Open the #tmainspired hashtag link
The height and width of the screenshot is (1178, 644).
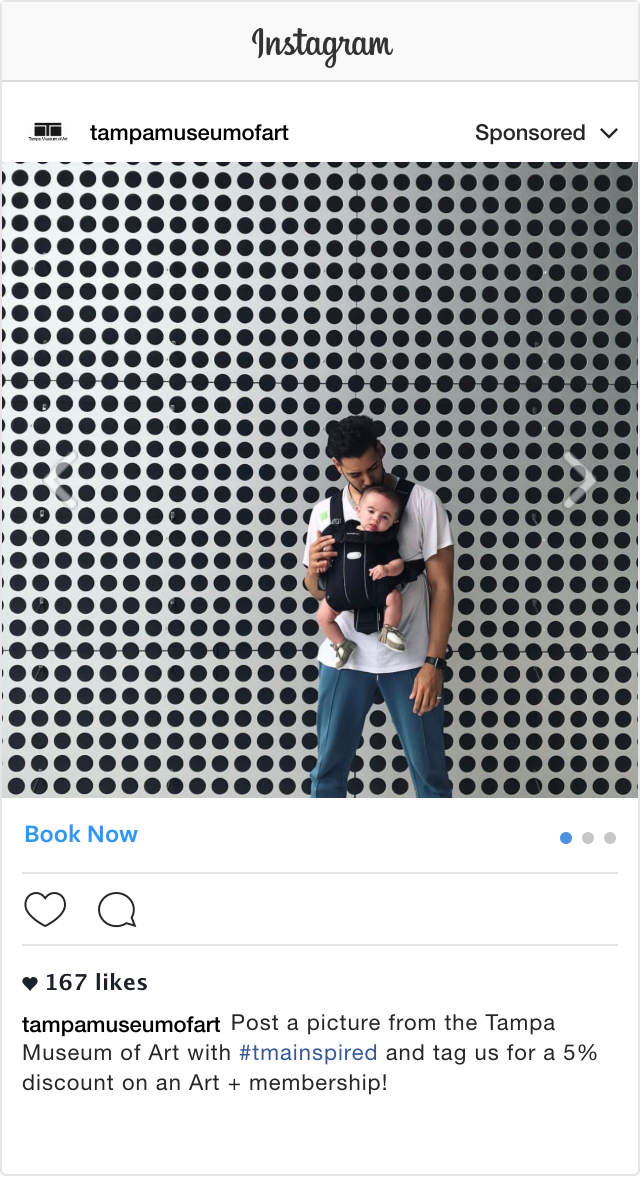308,1053
